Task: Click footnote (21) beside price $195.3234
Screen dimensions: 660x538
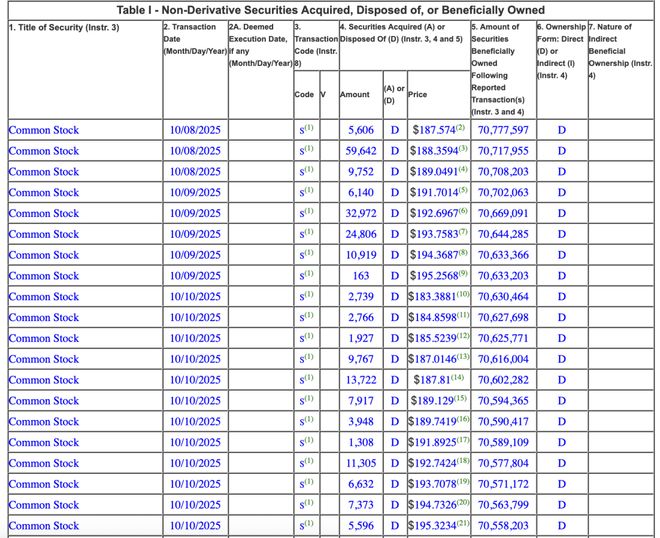Action: (462, 523)
